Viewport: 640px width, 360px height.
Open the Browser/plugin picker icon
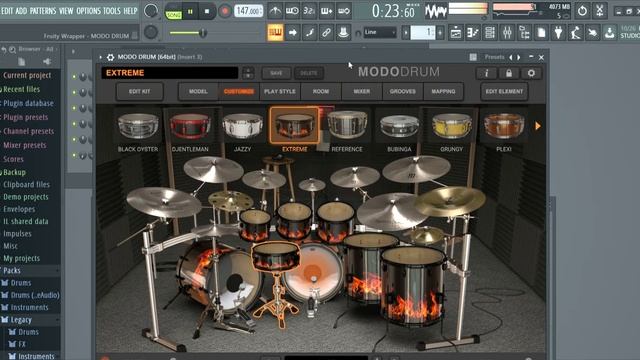[524, 32]
